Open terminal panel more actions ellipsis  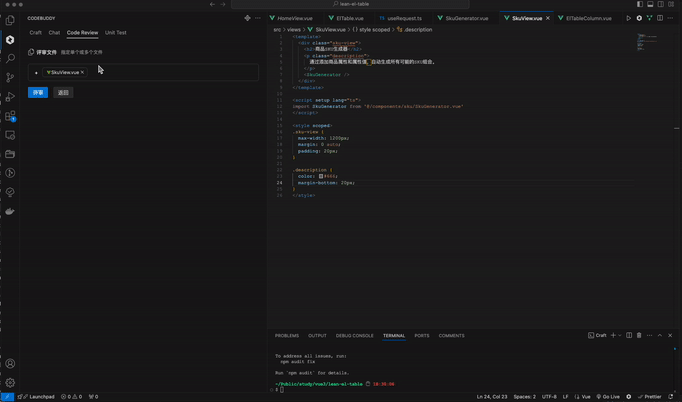point(649,335)
